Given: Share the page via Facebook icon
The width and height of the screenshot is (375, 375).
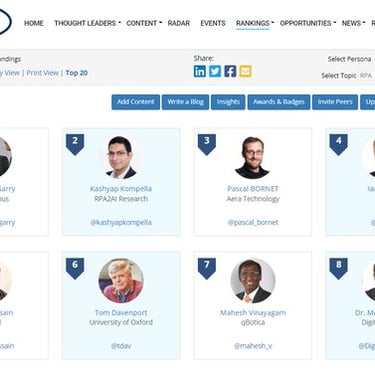Looking at the screenshot, I should pos(230,71).
